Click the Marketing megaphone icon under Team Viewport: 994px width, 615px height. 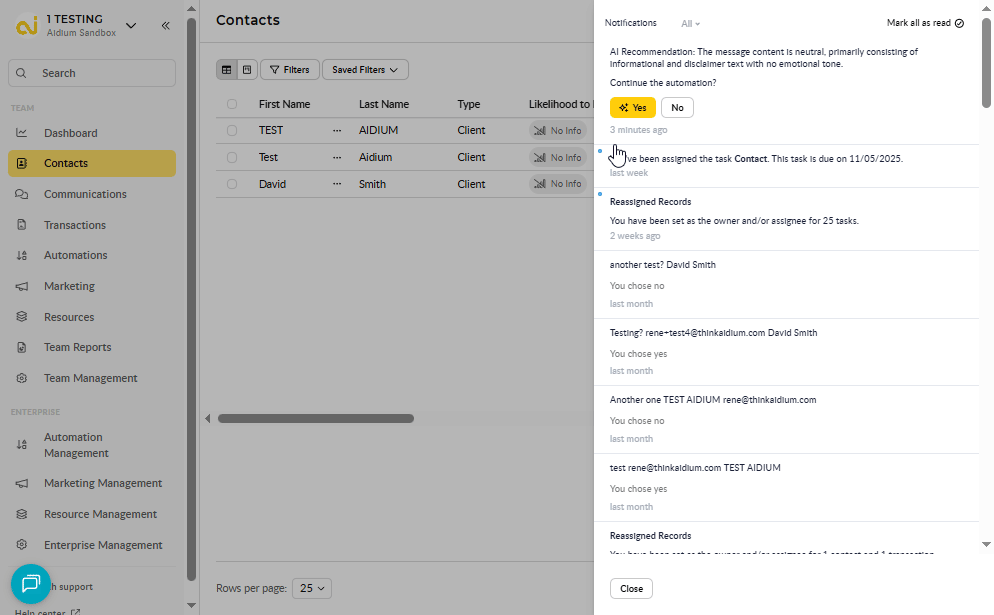click(21, 286)
